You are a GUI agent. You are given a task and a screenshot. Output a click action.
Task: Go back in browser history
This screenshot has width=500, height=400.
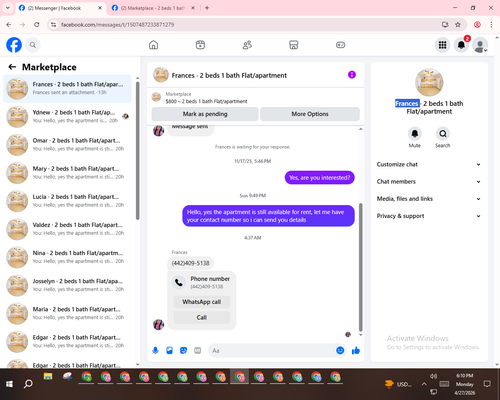point(9,24)
